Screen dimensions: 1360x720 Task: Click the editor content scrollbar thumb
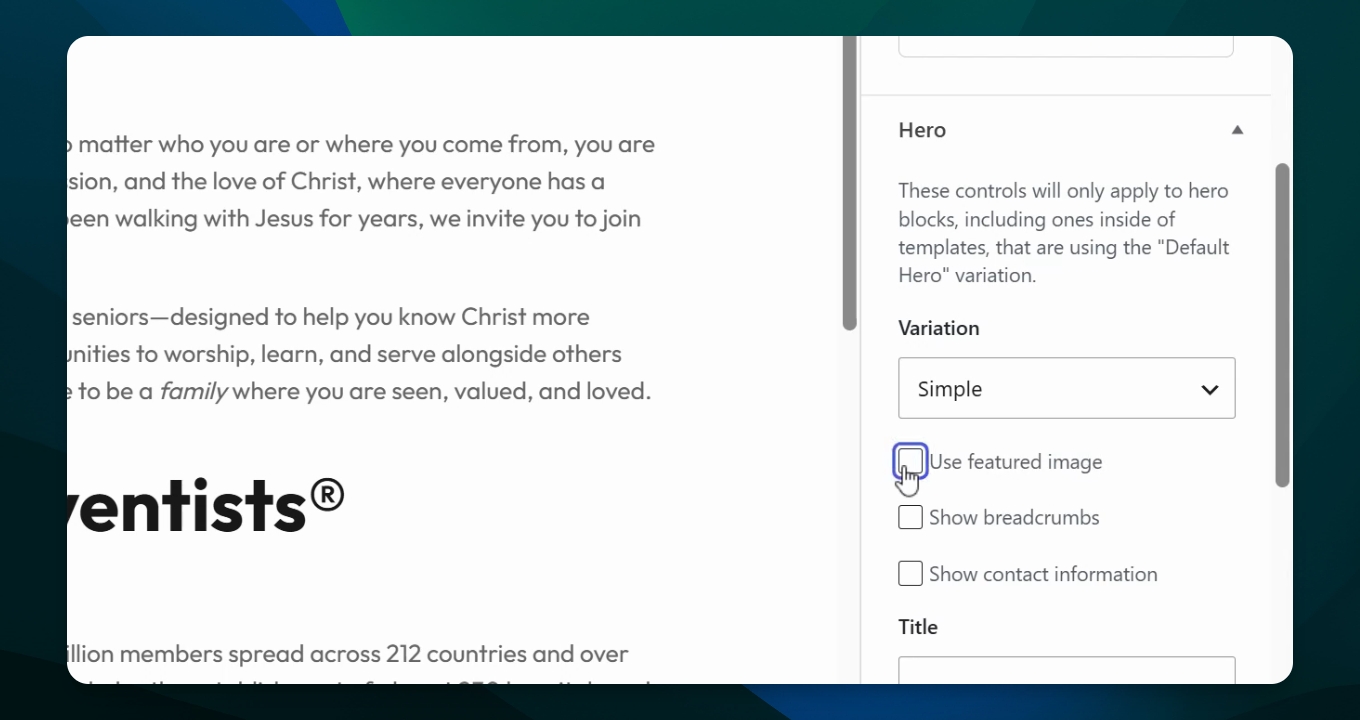pos(850,183)
